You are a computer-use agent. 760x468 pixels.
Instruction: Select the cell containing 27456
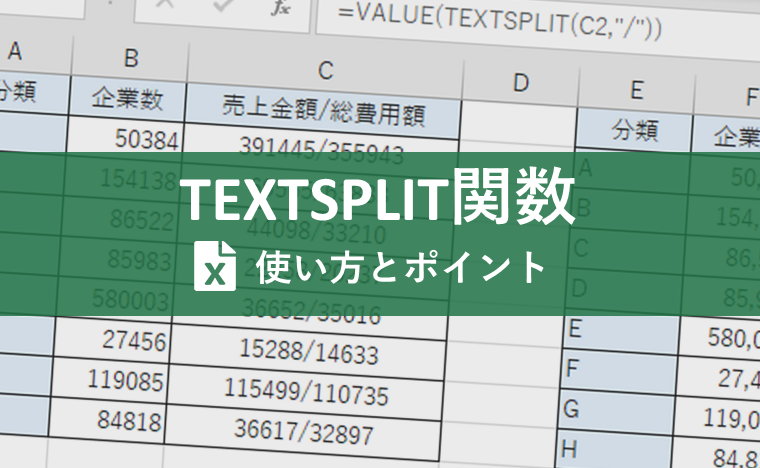[x=132, y=341]
